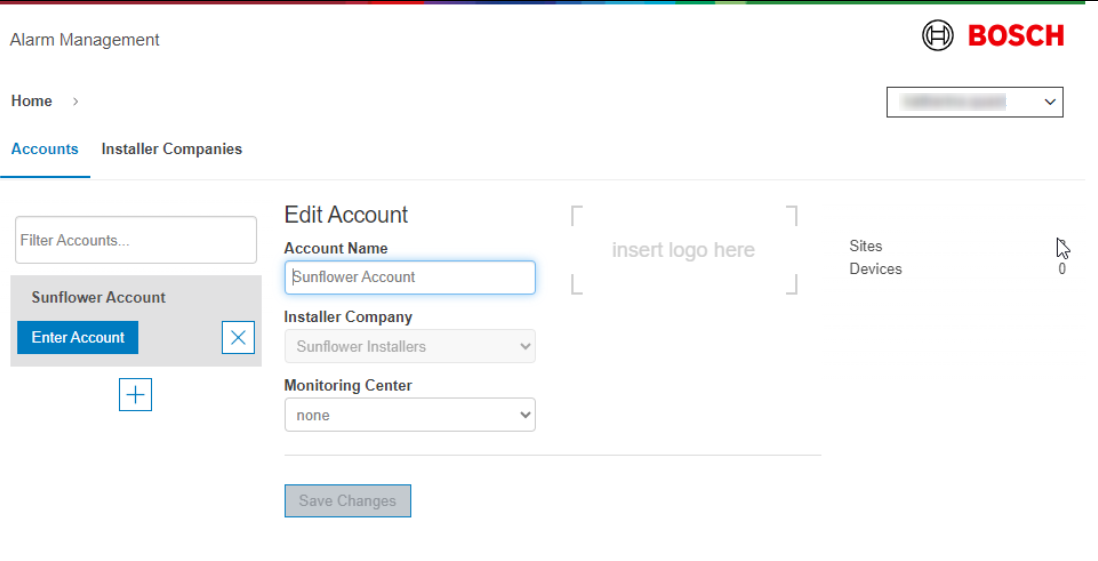This screenshot has width=1098, height=561.
Task: Expand the Monitoring Center dropdown
Action: tap(409, 415)
